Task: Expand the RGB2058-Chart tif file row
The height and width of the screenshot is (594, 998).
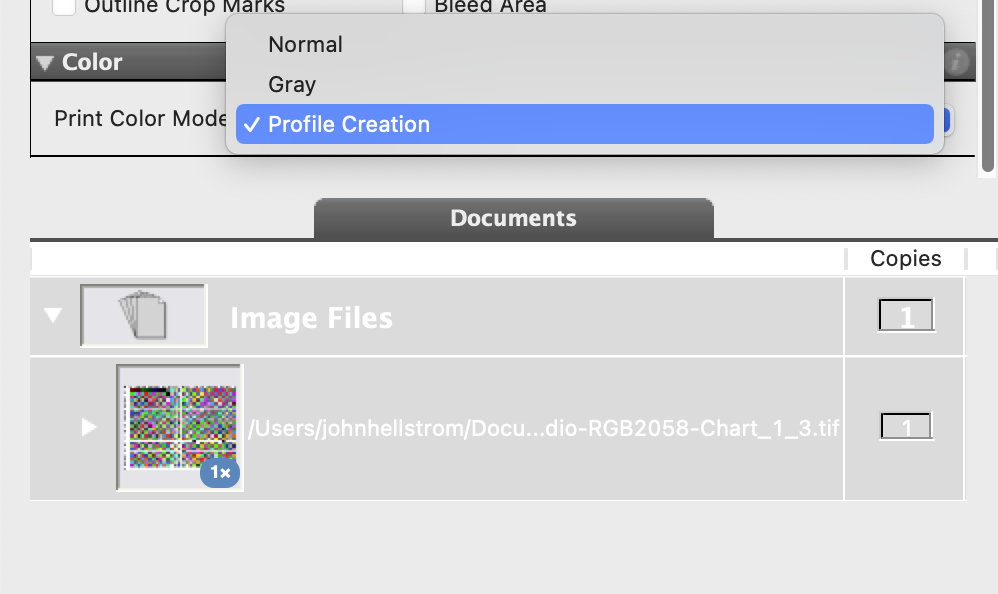Action: (88, 428)
